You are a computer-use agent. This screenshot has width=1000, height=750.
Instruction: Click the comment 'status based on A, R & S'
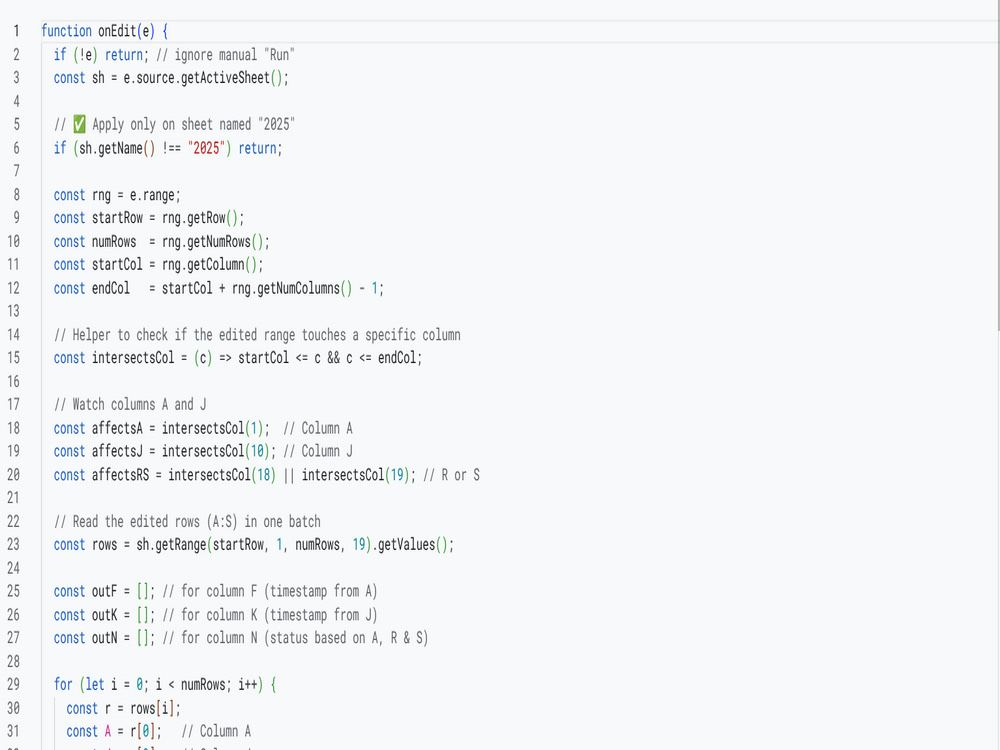pos(346,638)
